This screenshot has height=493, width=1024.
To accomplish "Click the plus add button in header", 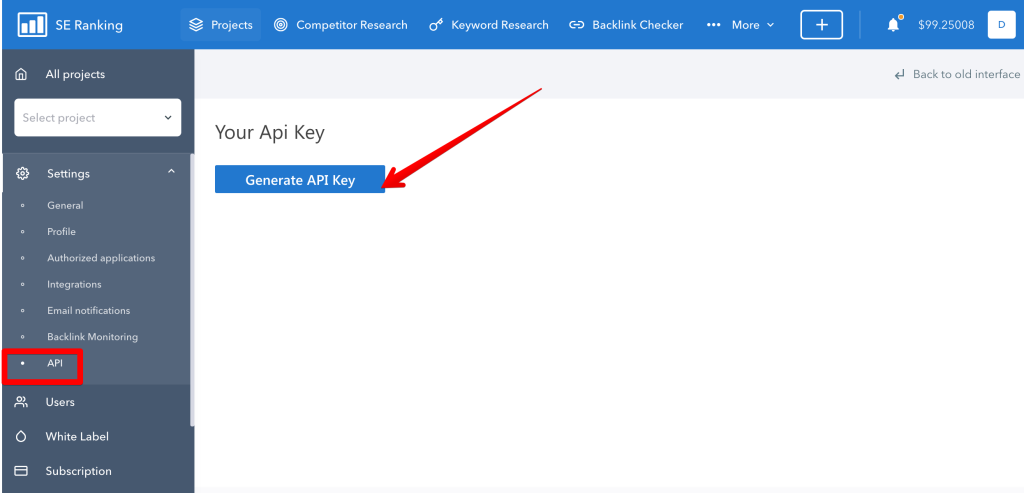I will [822, 25].
